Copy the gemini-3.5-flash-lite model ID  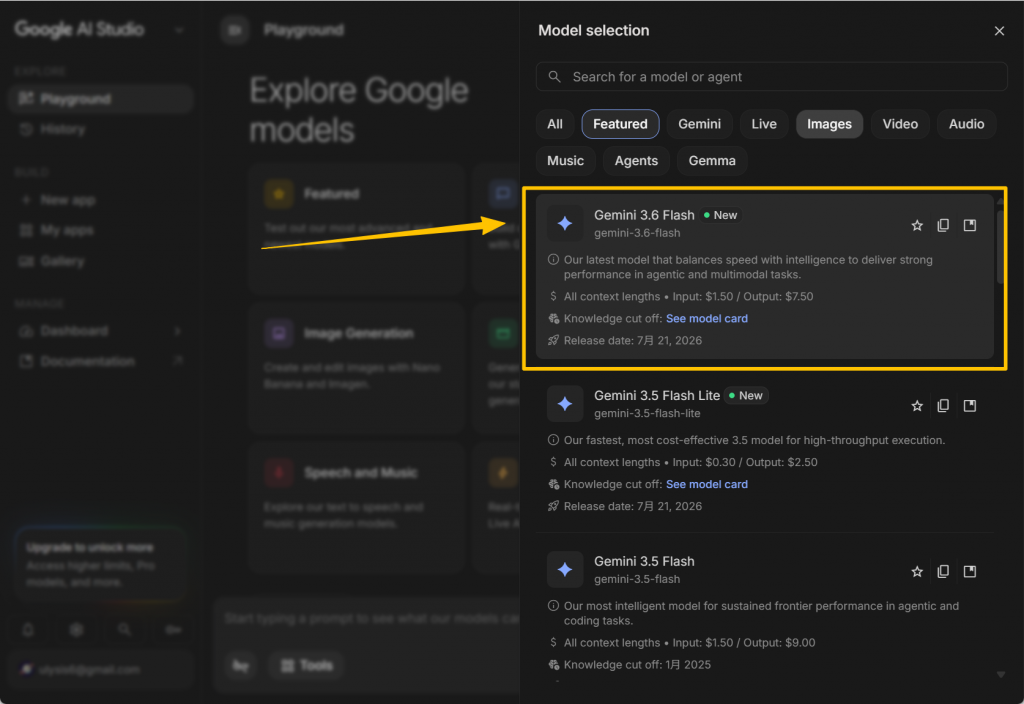coord(943,406)
